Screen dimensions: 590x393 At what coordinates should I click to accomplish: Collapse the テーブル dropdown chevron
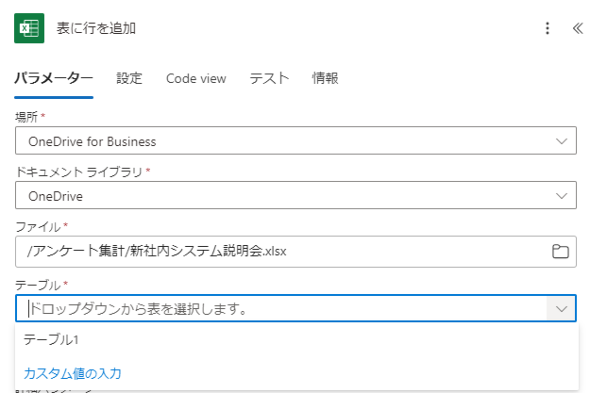click(x=561, y=309)
